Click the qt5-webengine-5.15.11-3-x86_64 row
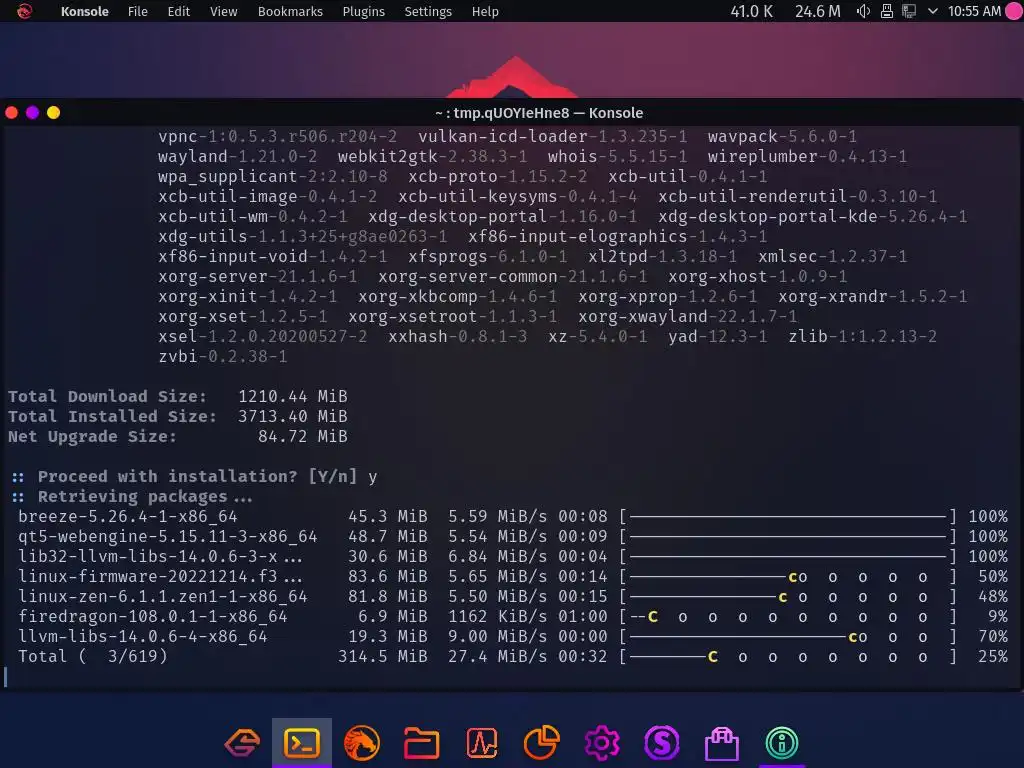Screen dimensions: 1024x768 [x=513, y=536]
